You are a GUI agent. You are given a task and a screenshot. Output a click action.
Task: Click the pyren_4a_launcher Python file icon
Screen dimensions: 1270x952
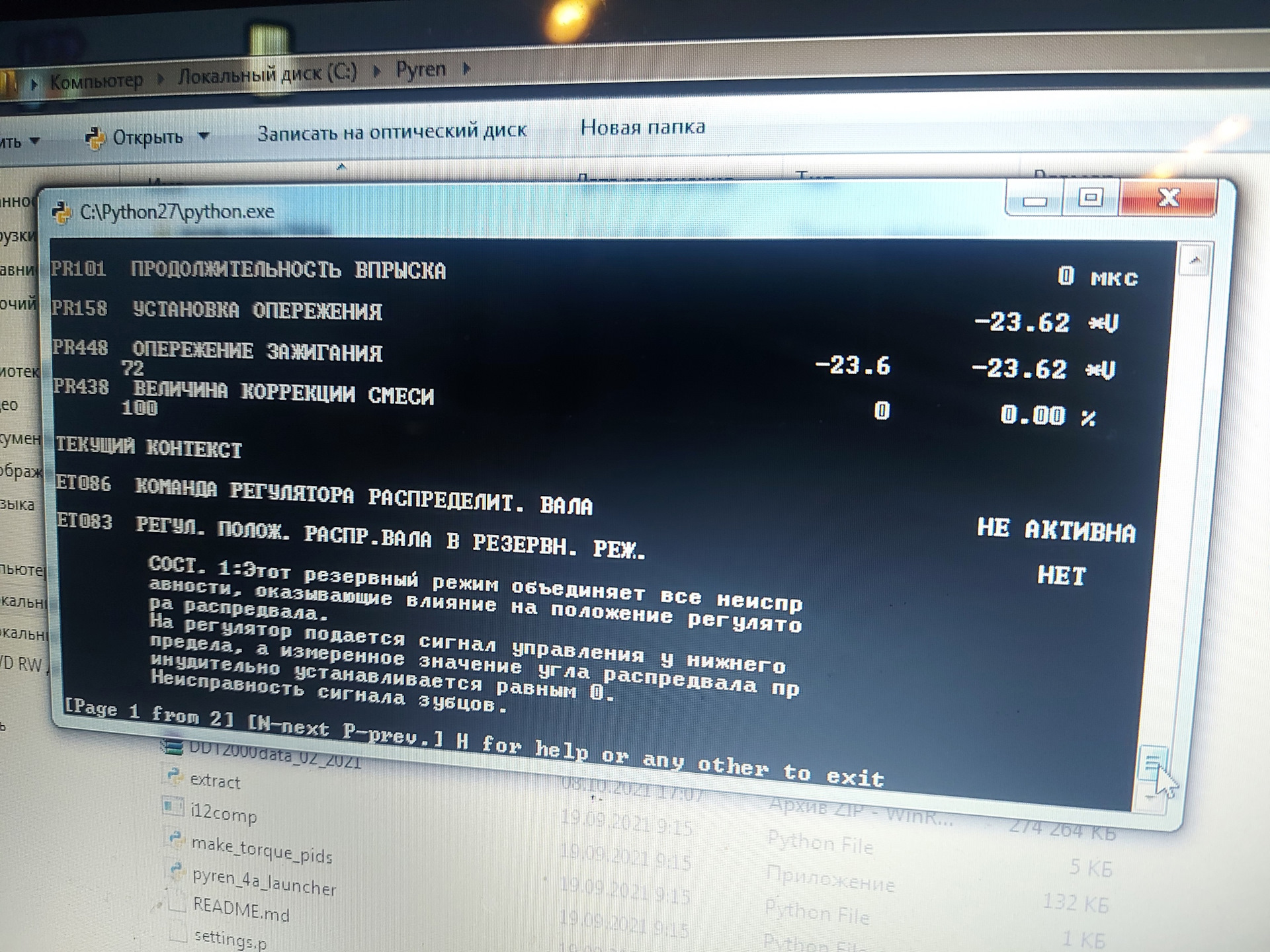pyautogui.click(x=176, y=870)
